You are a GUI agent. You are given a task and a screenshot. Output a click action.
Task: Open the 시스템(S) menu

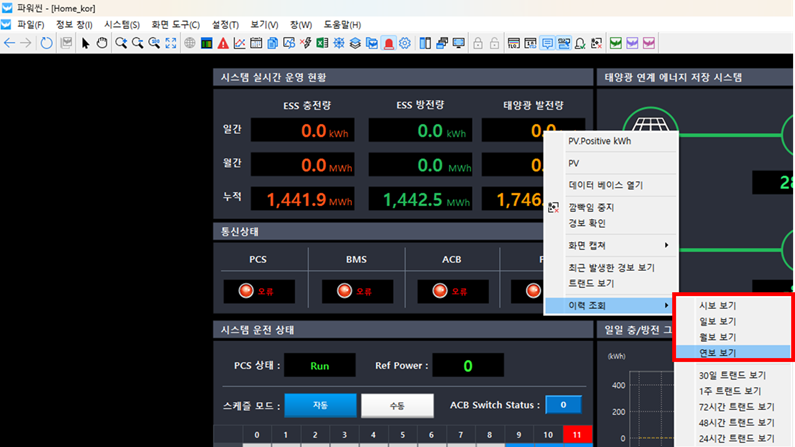[x=122, y=24]
